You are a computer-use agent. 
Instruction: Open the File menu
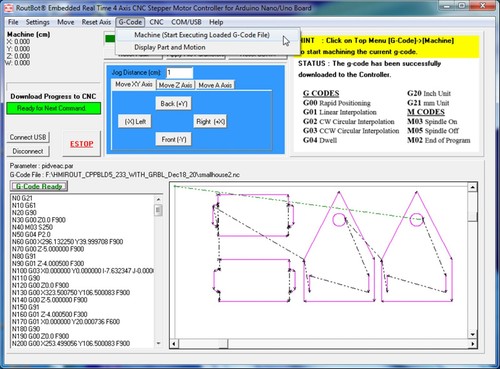(13, 22)
